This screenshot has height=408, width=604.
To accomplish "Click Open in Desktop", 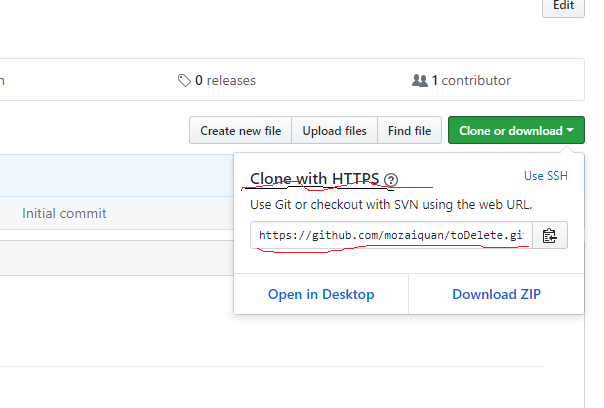I will 321,294.
